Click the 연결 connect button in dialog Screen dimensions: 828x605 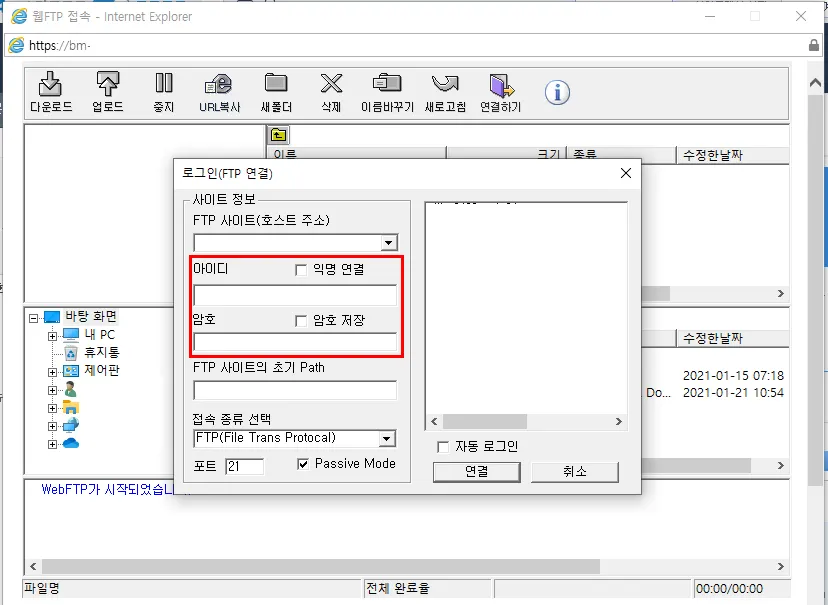[477, 471]
